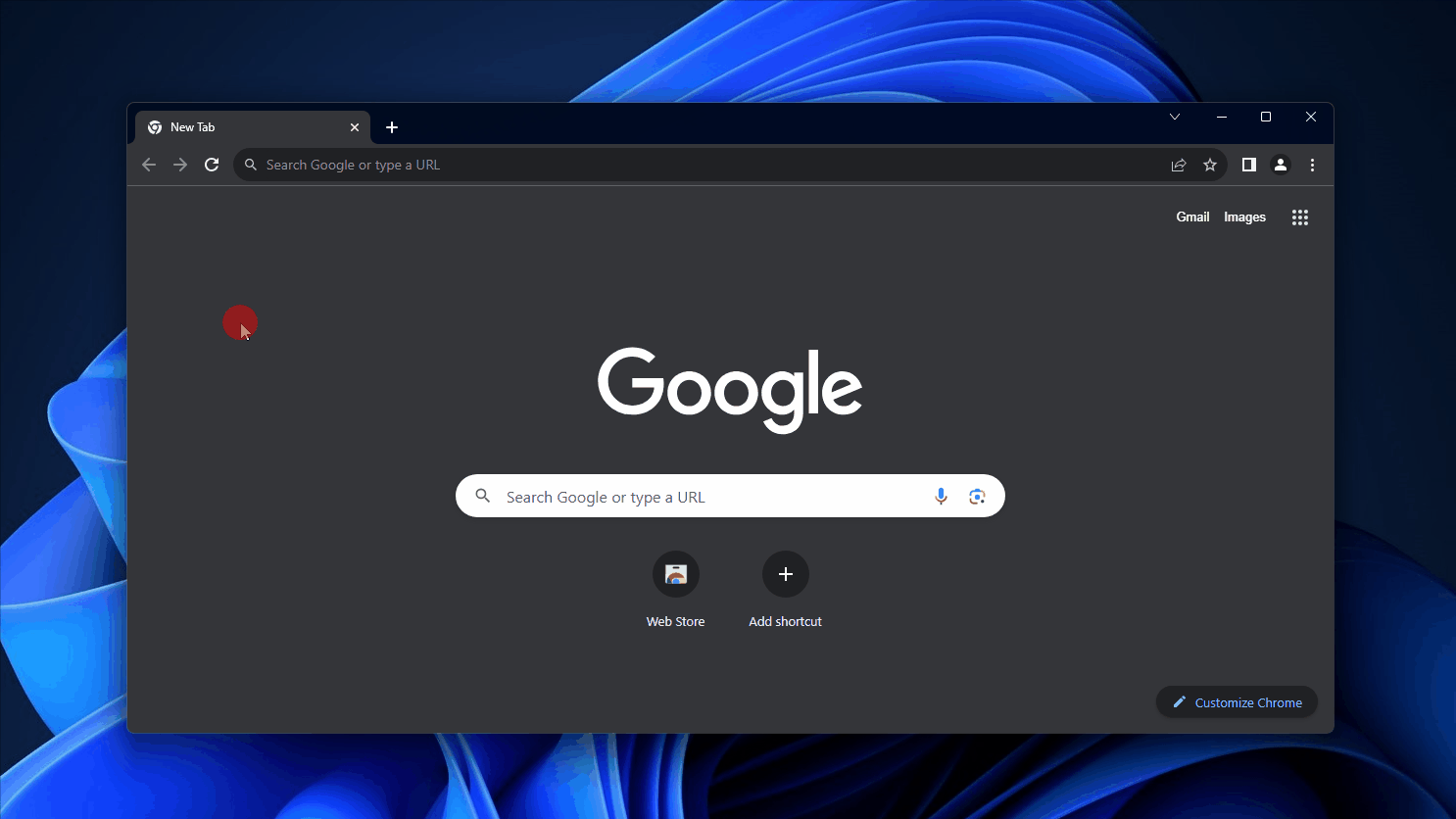Open the Google apps grid
The image size is (1456, 819).
(1300, 217)
